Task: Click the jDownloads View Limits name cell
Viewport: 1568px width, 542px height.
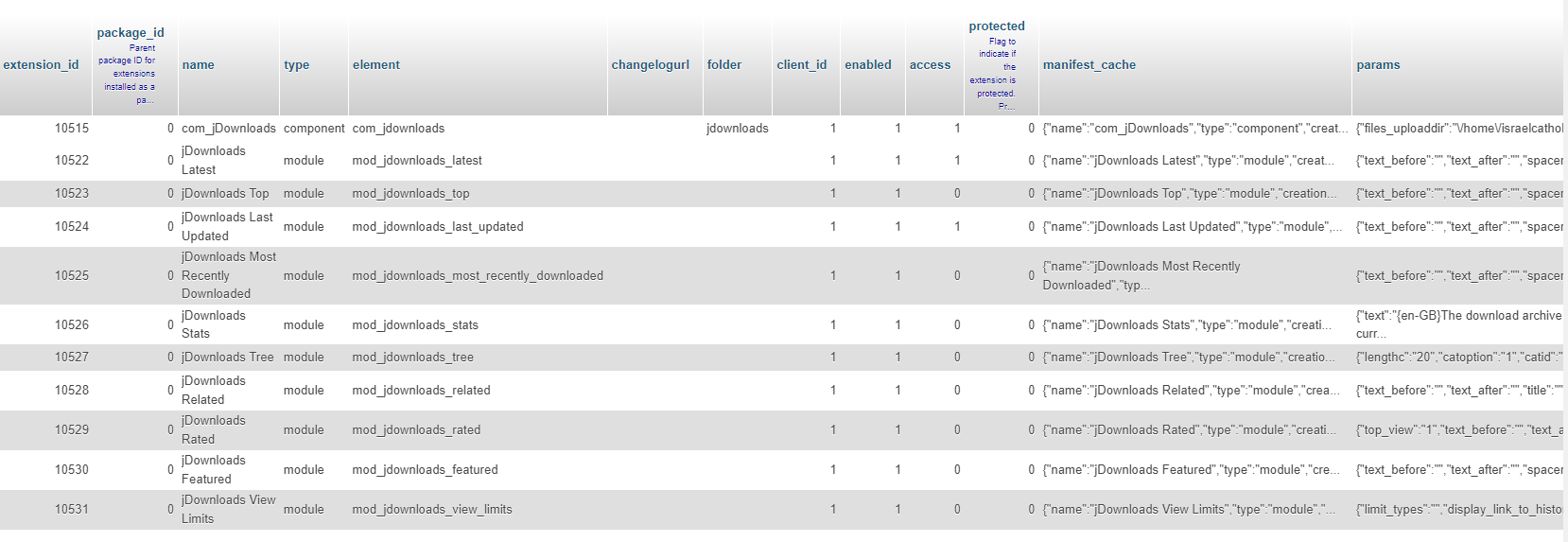Action: [229, 509]
